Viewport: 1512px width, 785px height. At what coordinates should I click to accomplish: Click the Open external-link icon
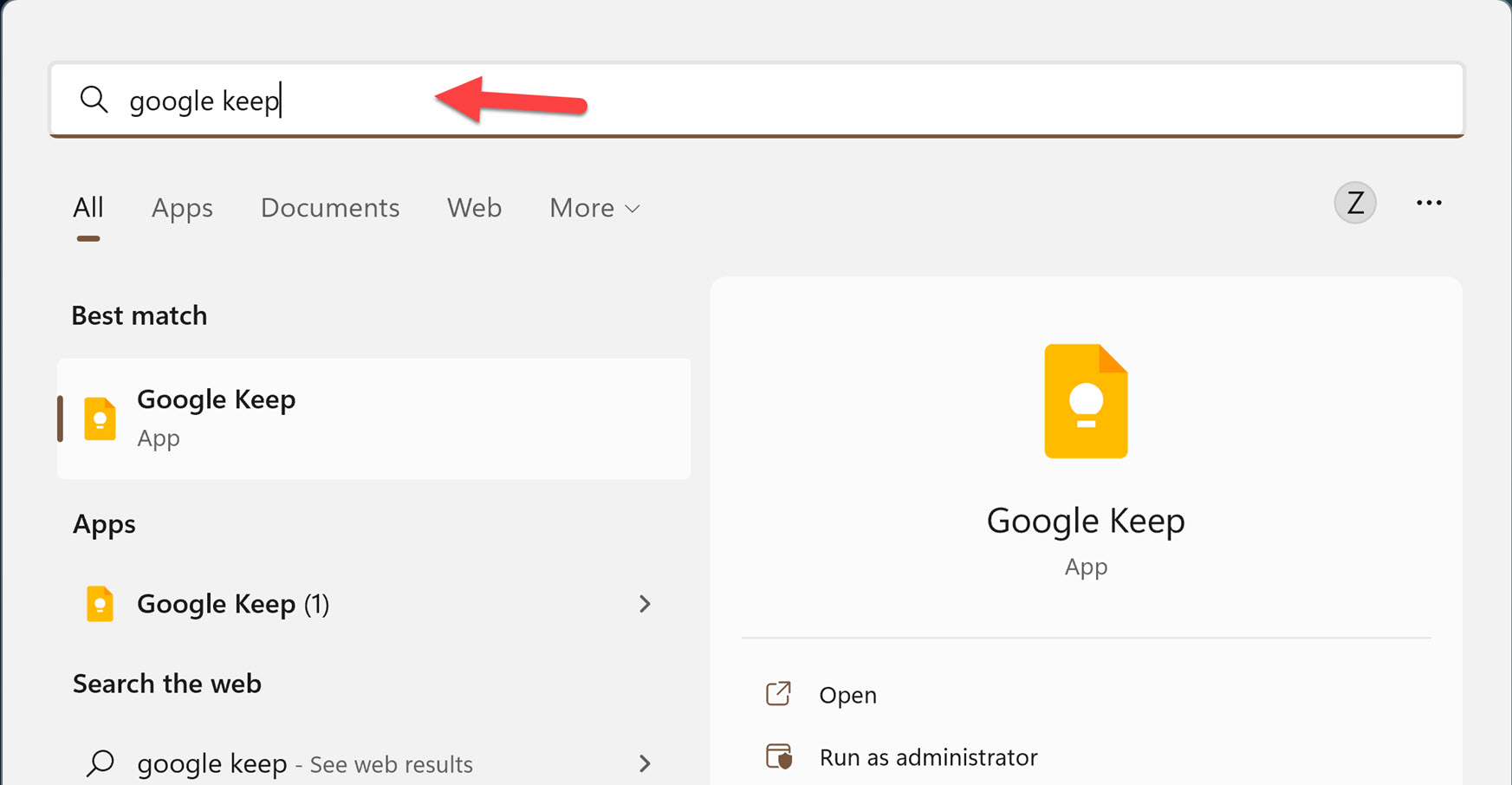click(x=779, y=693)
